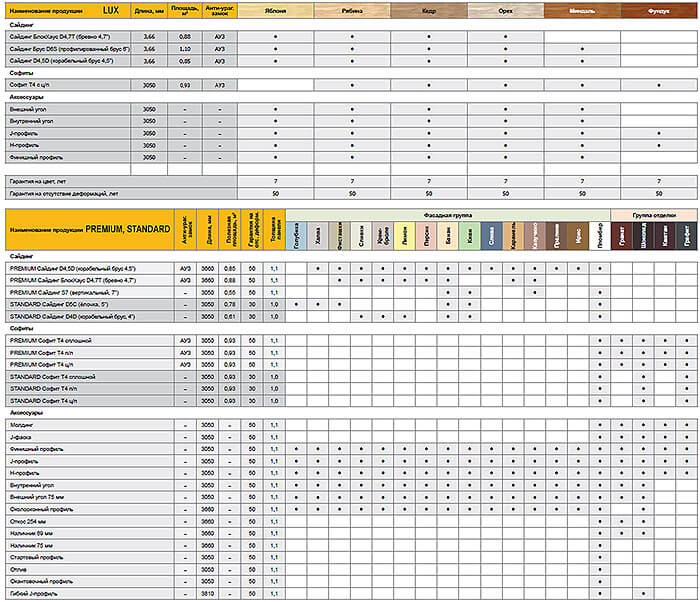Click the Гибкий J-профиль row name
Image resolution: width=700 pixels, height=602 pixels.
[33, 594]
